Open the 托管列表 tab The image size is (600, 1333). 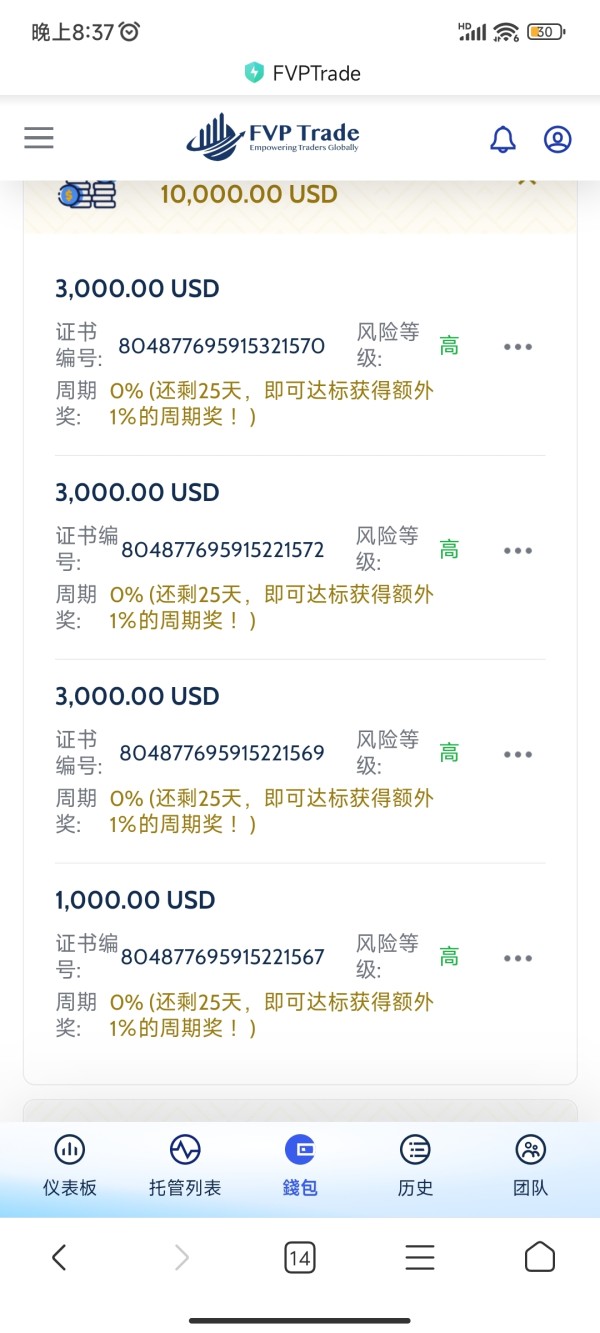(x=185, y=1166)
